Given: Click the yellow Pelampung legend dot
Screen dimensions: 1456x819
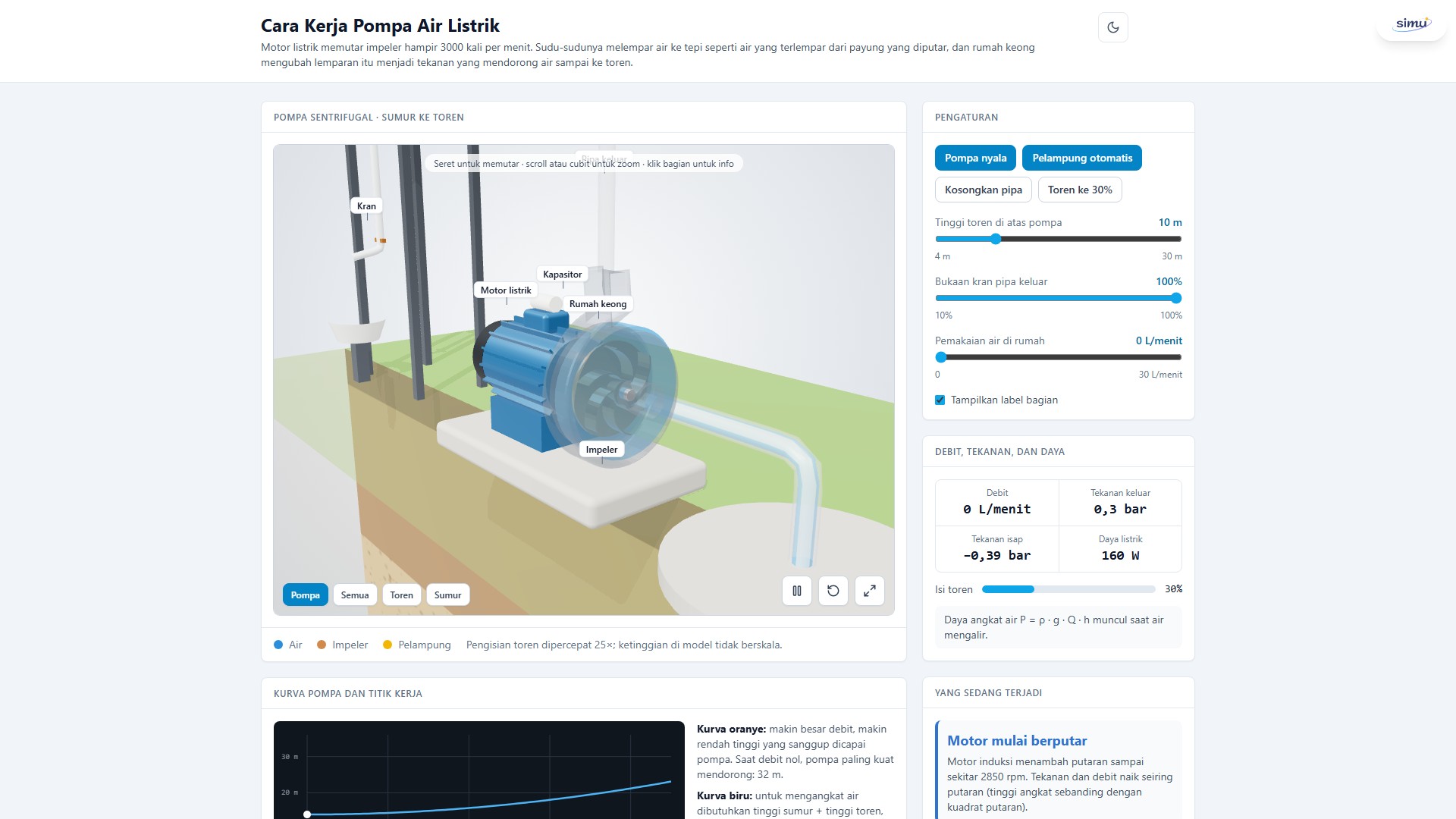Looking at the screenshot, I should coord(388,645).
